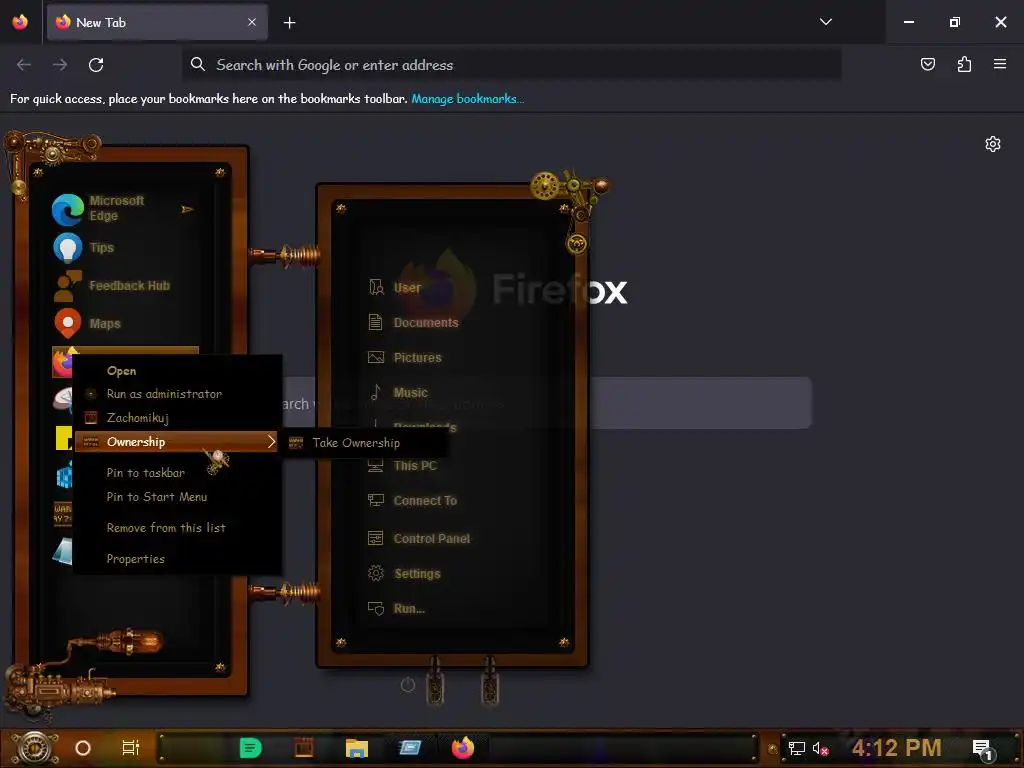Click the back navigation arrow
Screen dimensions: 1024x768
pyautogui.click(x=24, y=65)
